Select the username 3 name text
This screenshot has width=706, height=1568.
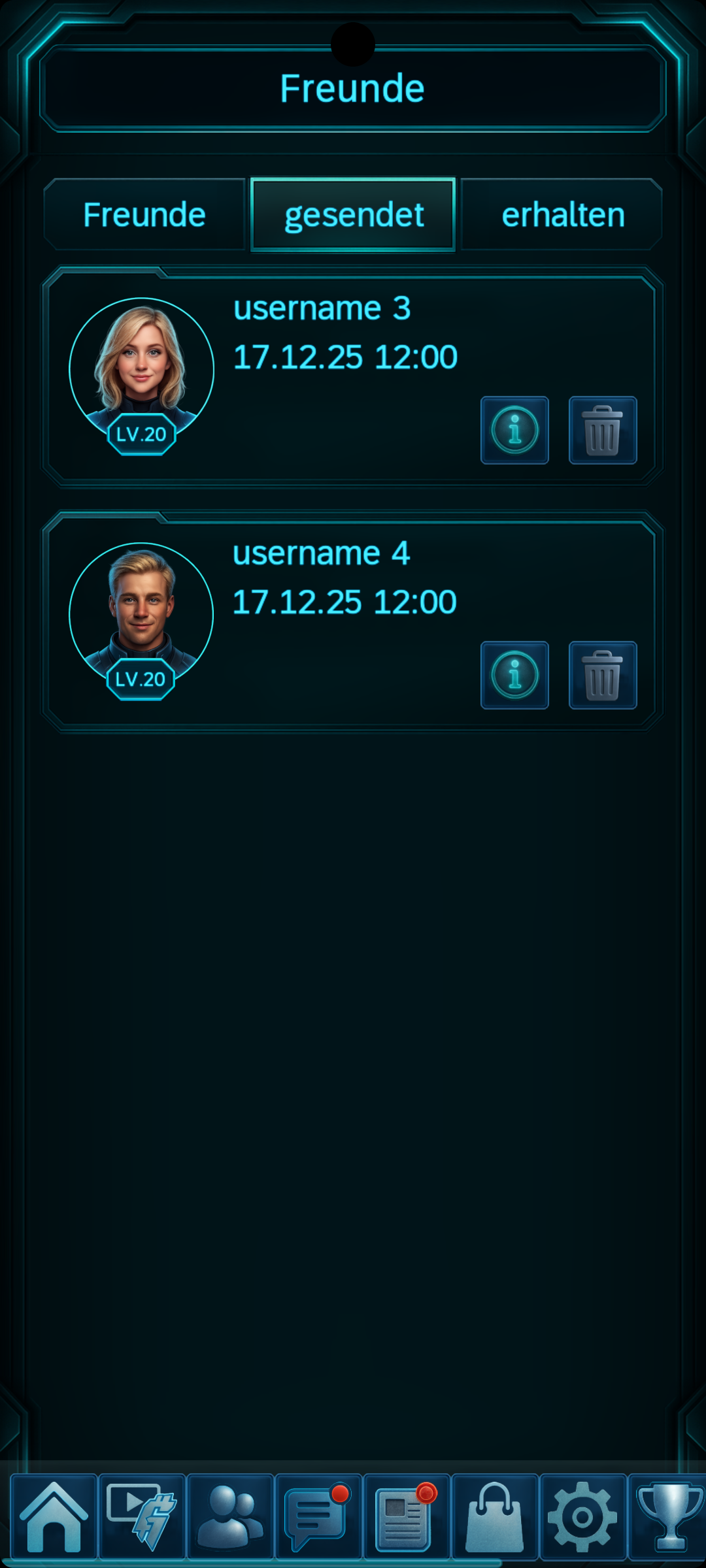322,308
